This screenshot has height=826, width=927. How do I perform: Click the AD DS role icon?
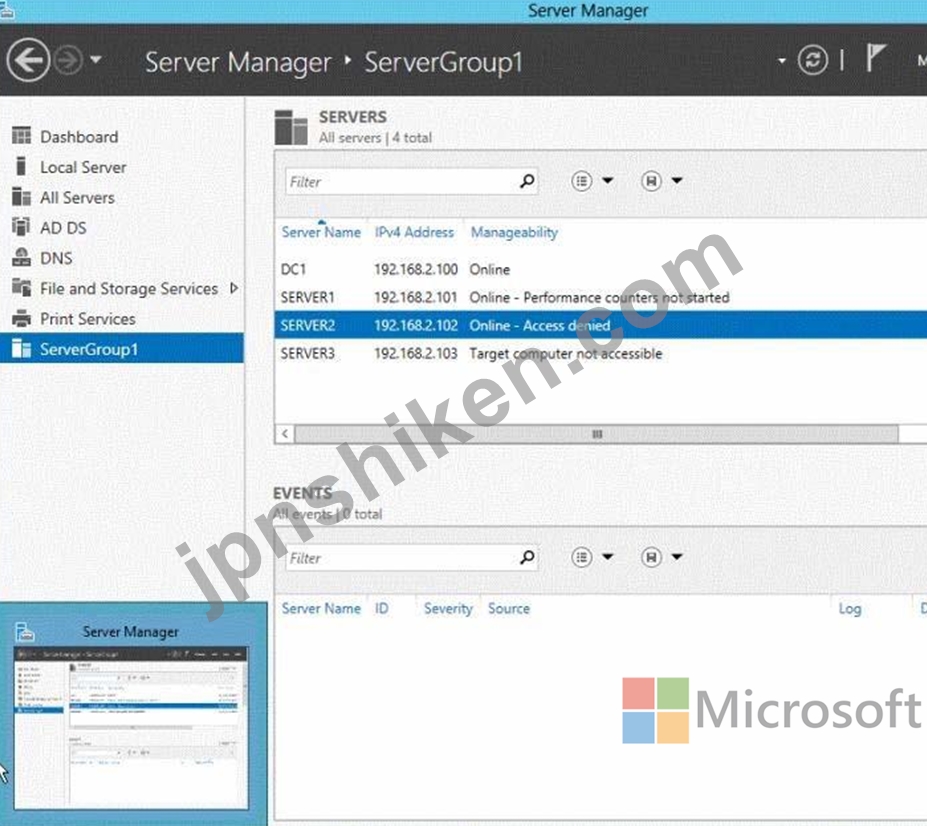21,226
